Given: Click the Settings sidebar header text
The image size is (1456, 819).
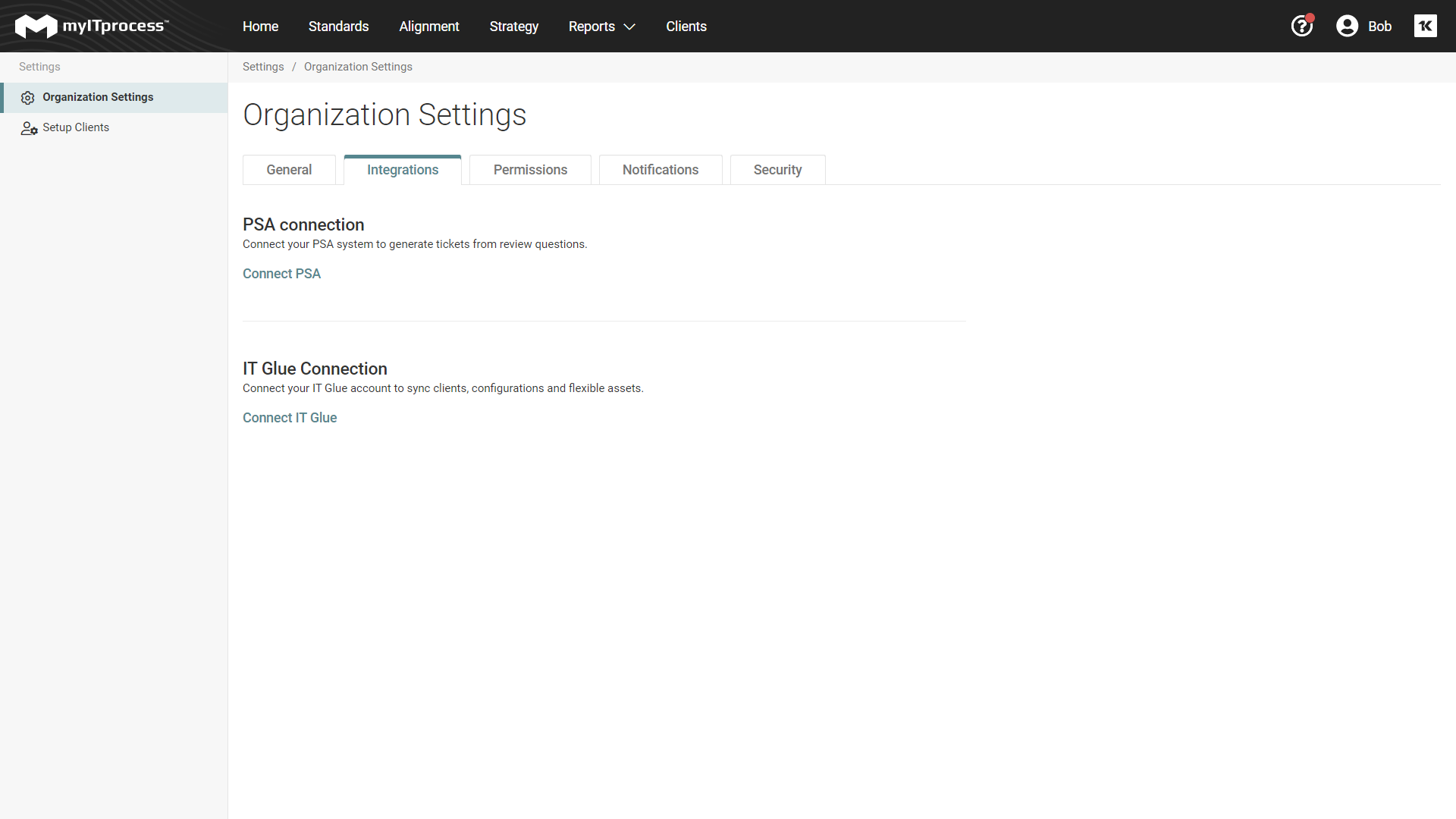Looking at the screenshot, I should (39, 67).
